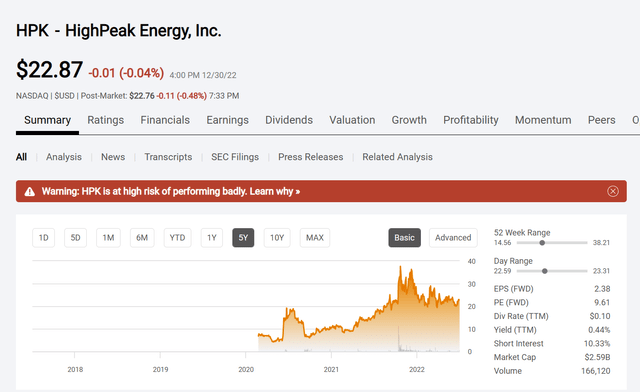This screenshot has height=392, width=640.
Task: Filter content by Analysis
Action: point(64,157)
